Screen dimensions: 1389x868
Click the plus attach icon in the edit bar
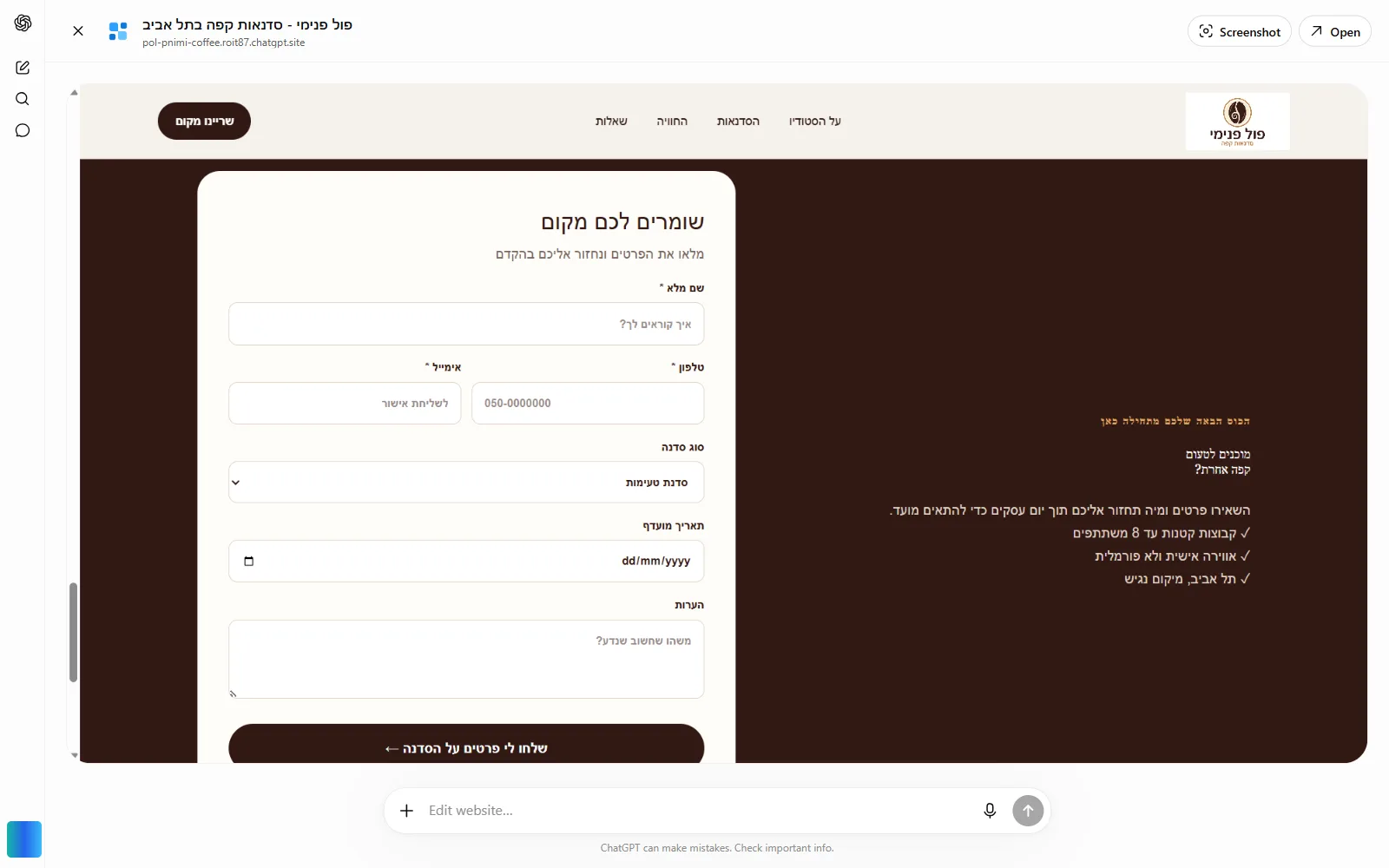point(406,811)
